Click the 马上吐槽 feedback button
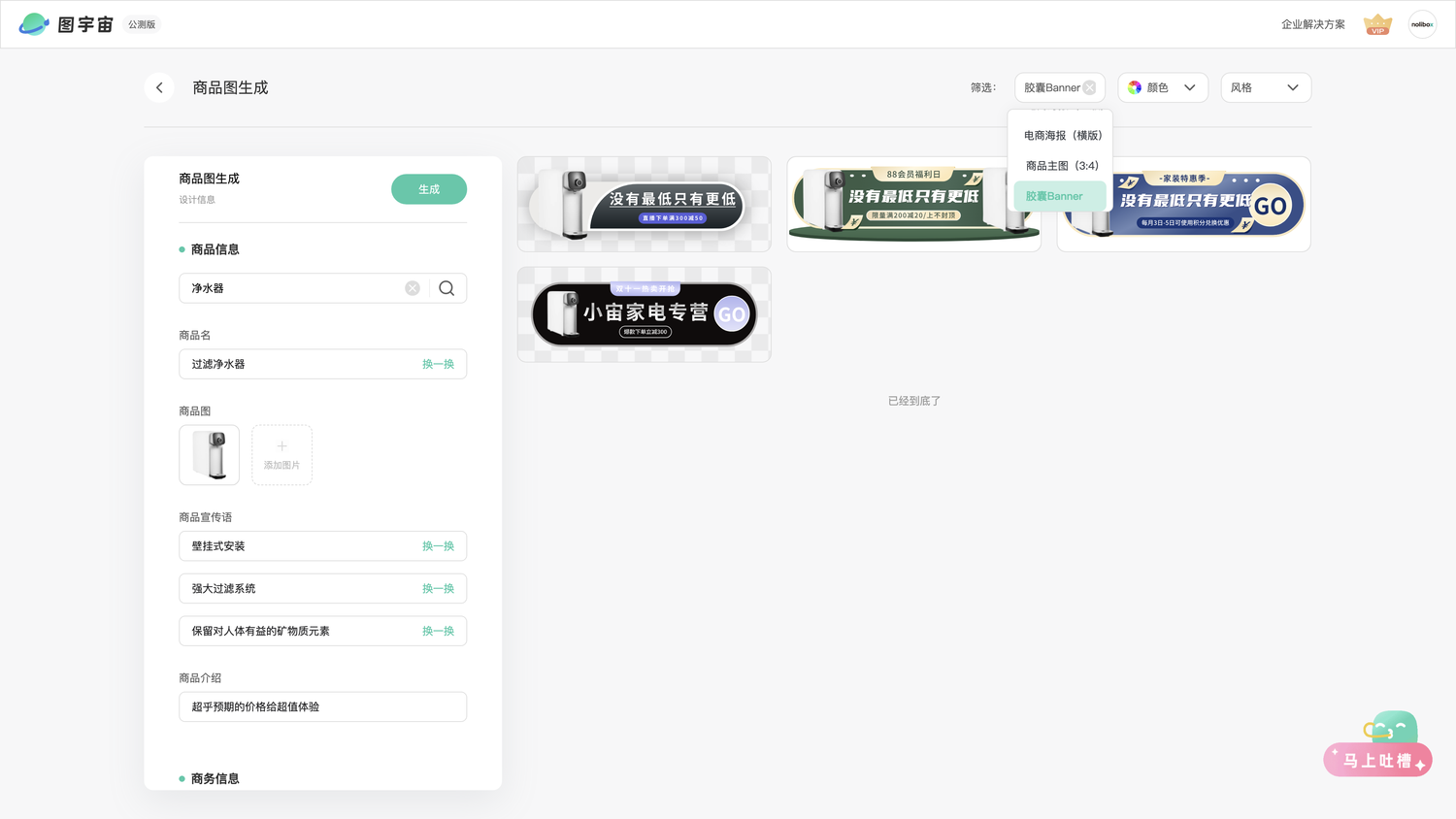 [1378, 760]
